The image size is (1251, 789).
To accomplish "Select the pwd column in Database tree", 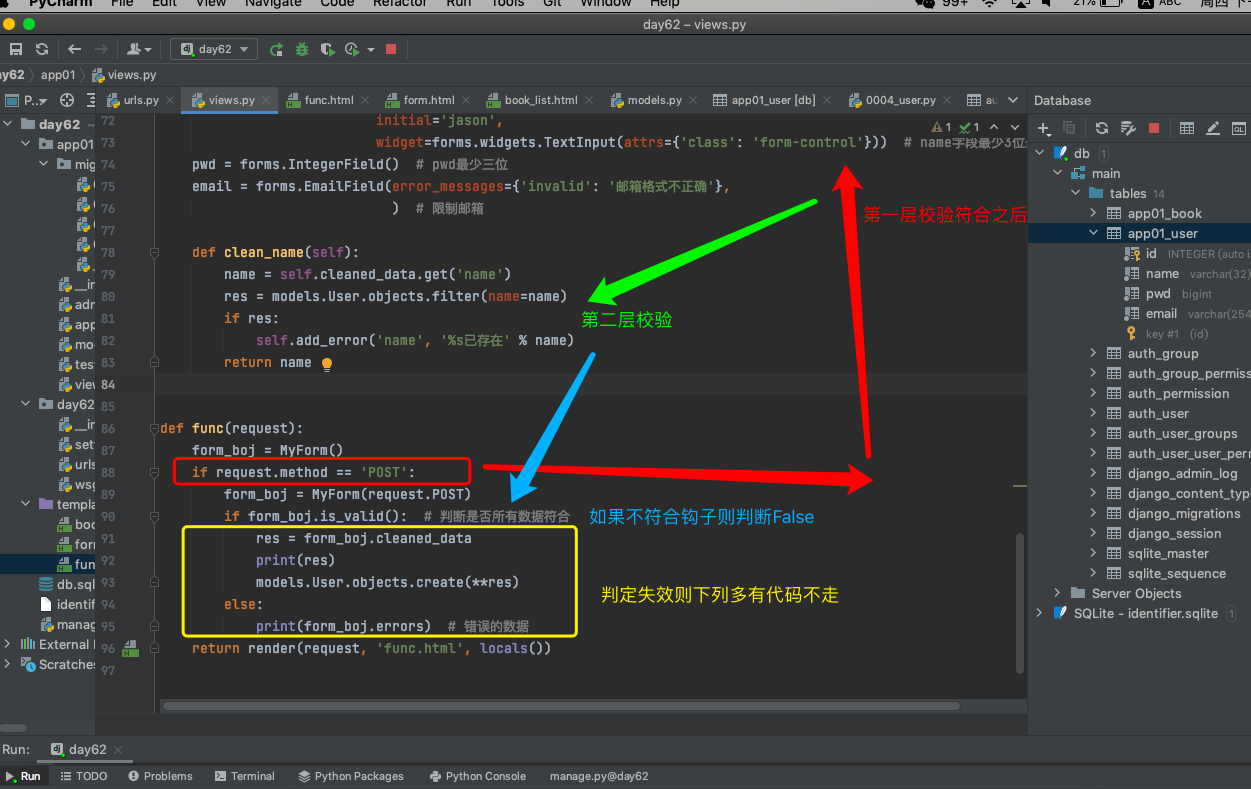I will (1158, 293).
